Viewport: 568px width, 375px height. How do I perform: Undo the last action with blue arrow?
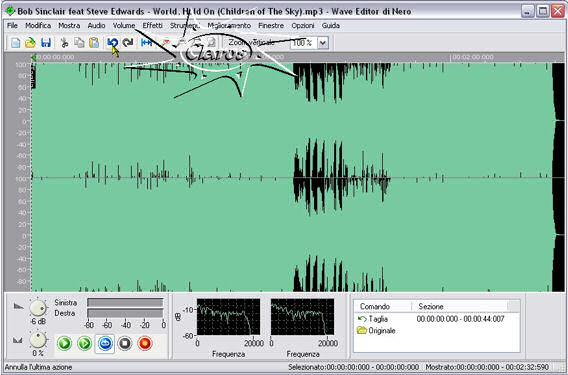[112, 43]
